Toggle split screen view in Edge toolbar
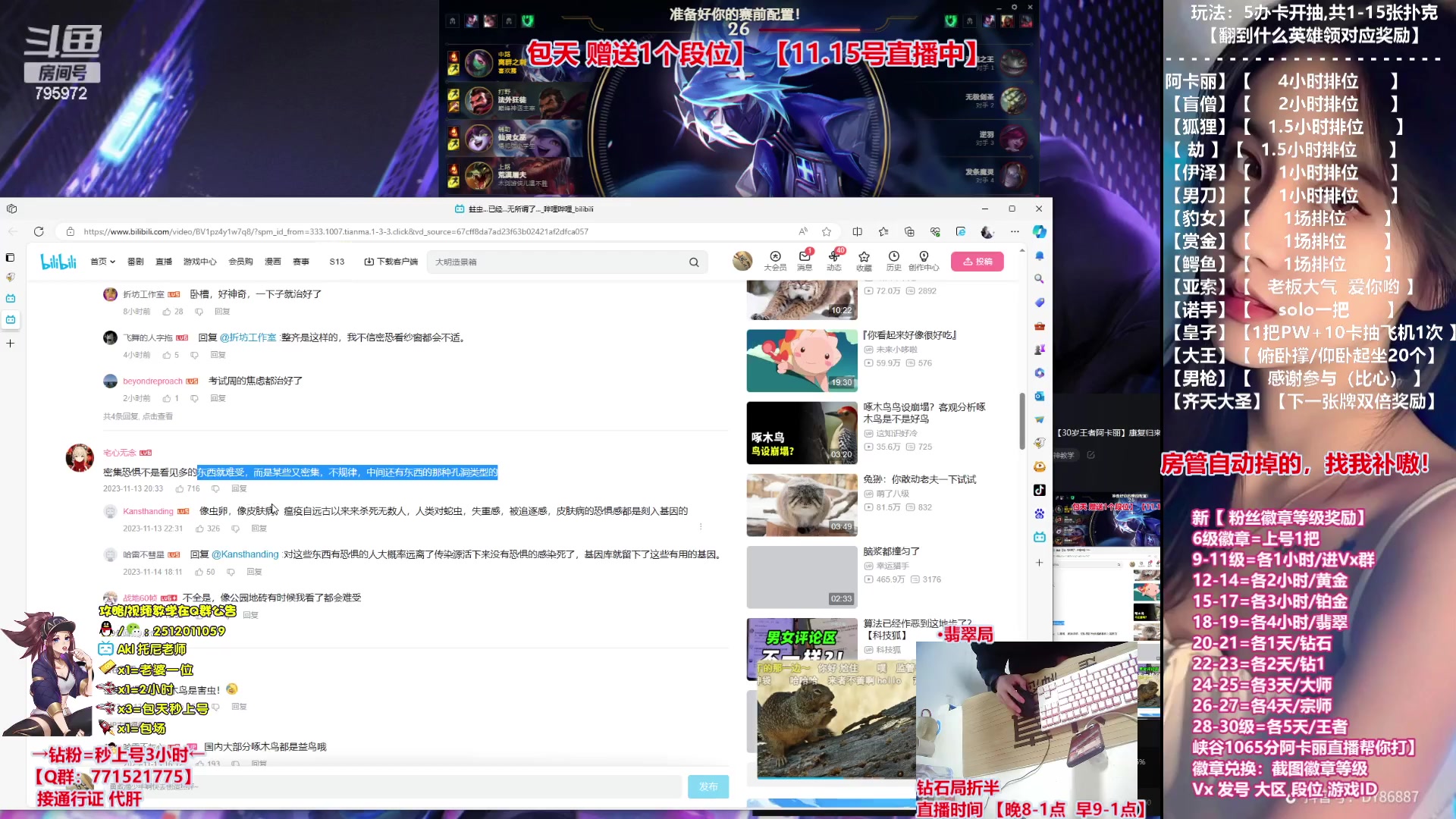 (x=858, y=231)
